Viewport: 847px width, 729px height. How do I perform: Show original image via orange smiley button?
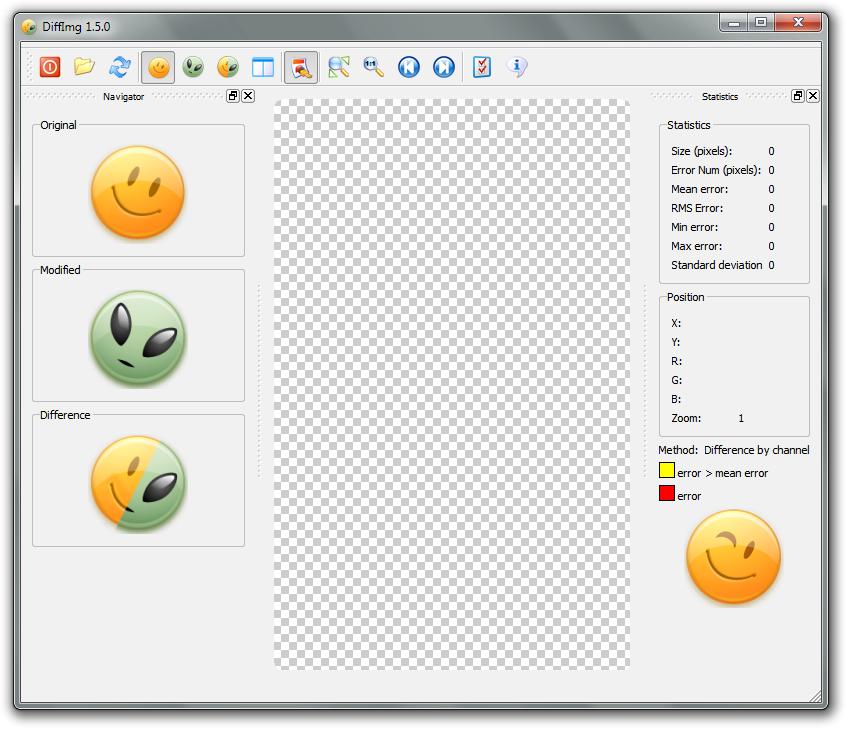coord(159,67)
